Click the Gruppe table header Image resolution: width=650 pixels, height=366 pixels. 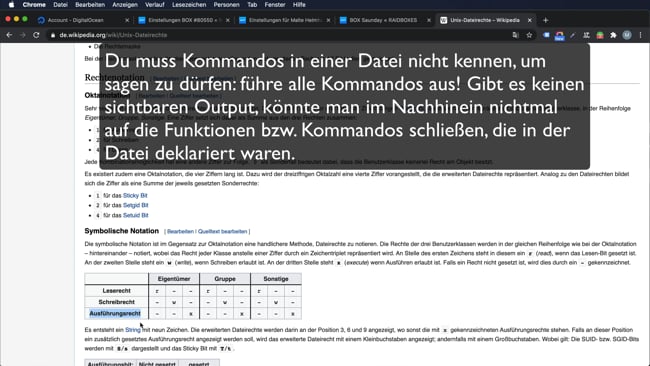coord(225,279)
